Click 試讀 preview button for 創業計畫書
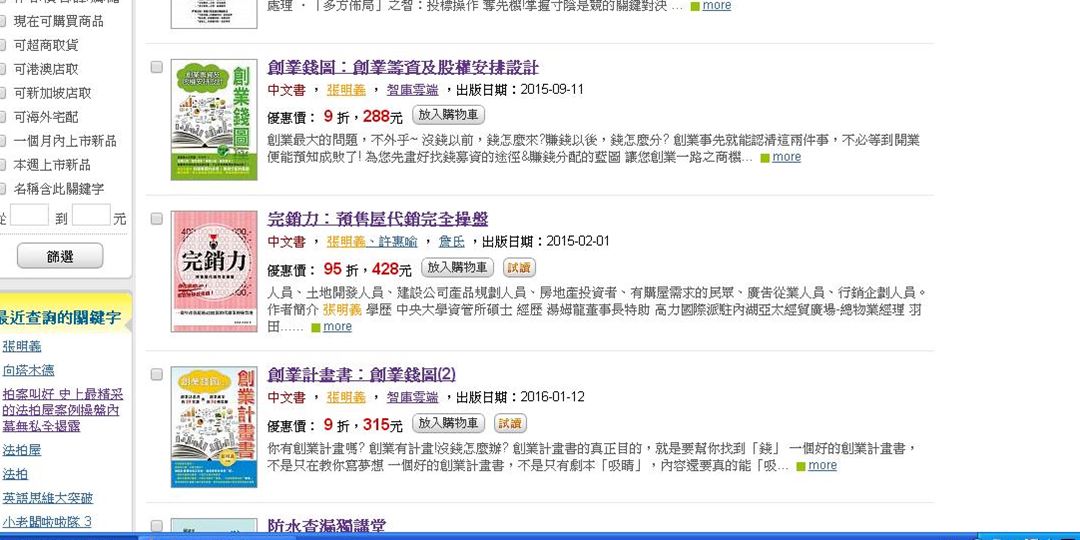 pos(510,423)
